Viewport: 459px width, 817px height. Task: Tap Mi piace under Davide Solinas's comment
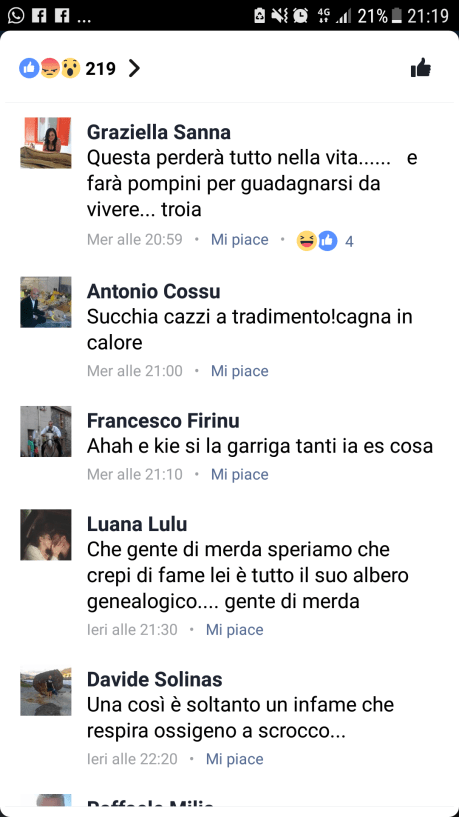pyautogui.click(x=234, y=759)
